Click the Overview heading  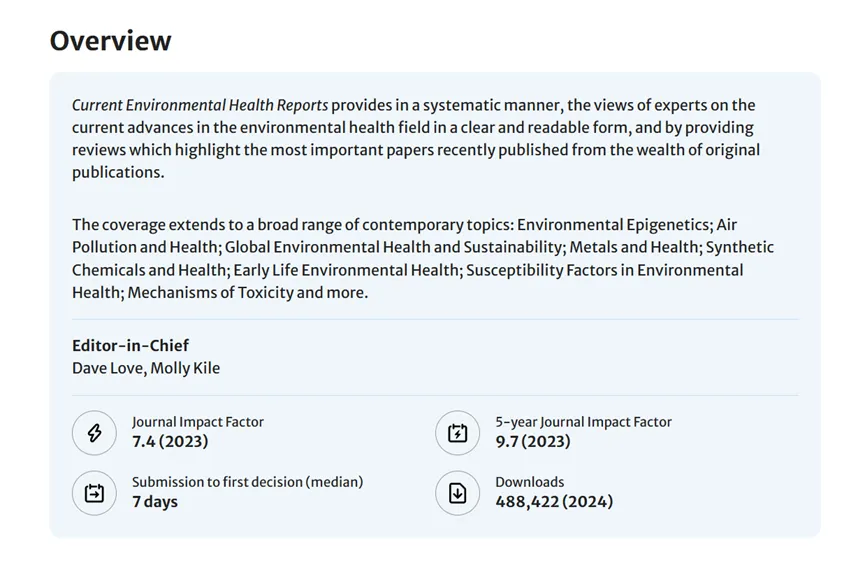click(x=110, y=40)
